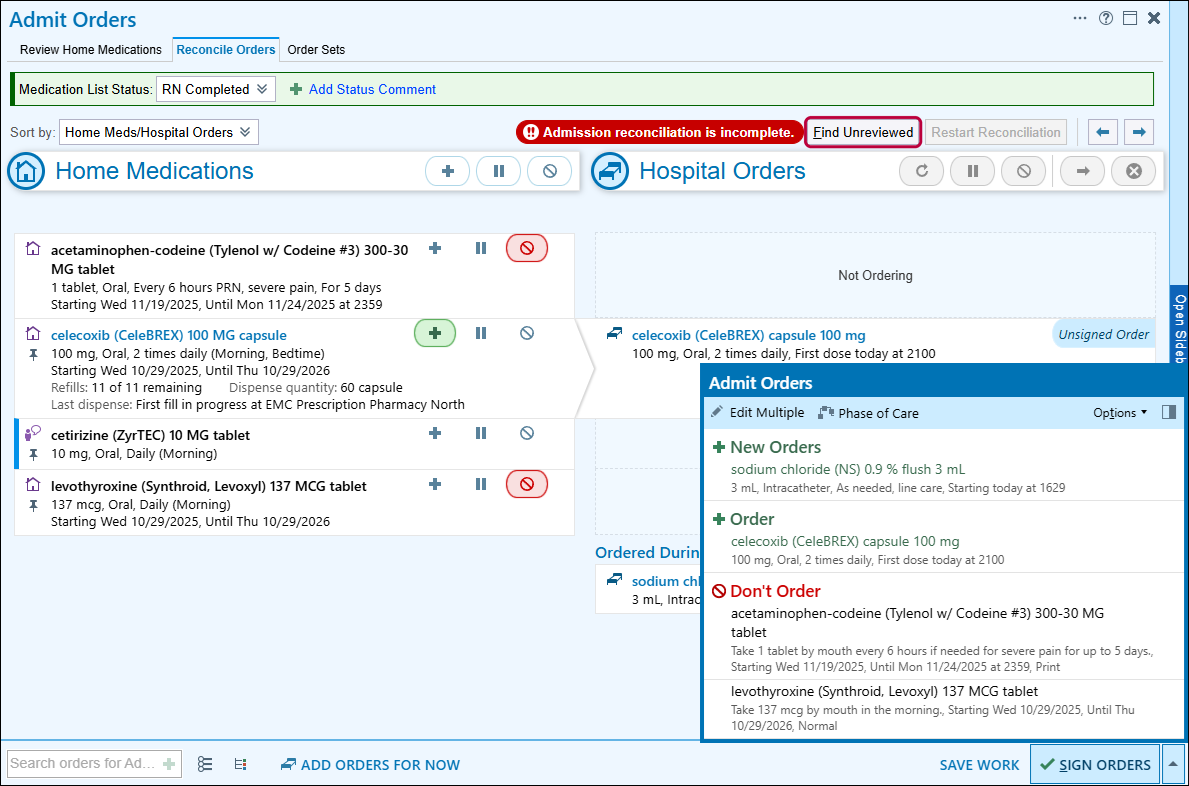Screen dimensions: 1189x786
Task: Go to previous step with left arrow
Action: pyautogui.click(x=1103, y=132)
